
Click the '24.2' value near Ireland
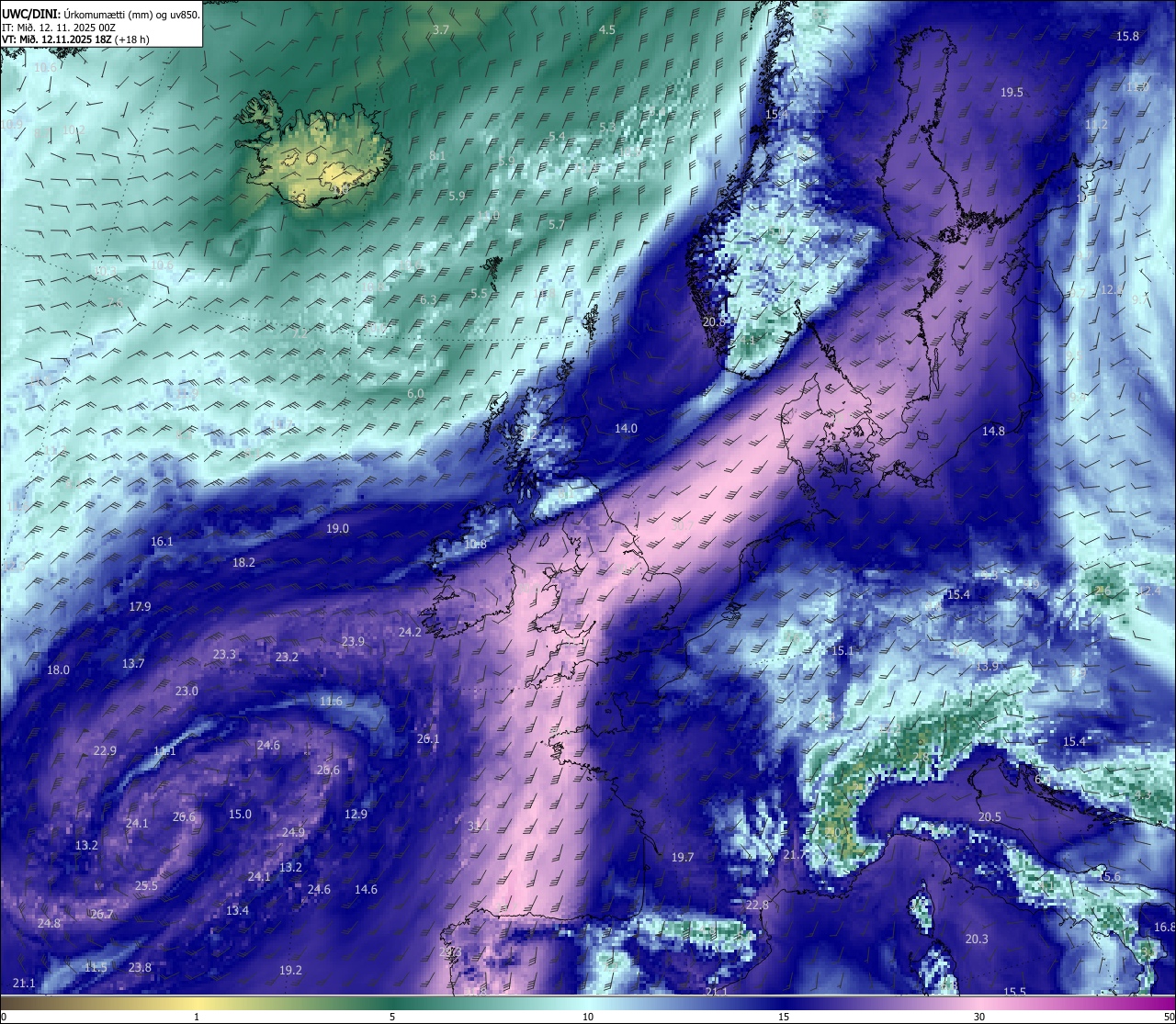[410, 633]
